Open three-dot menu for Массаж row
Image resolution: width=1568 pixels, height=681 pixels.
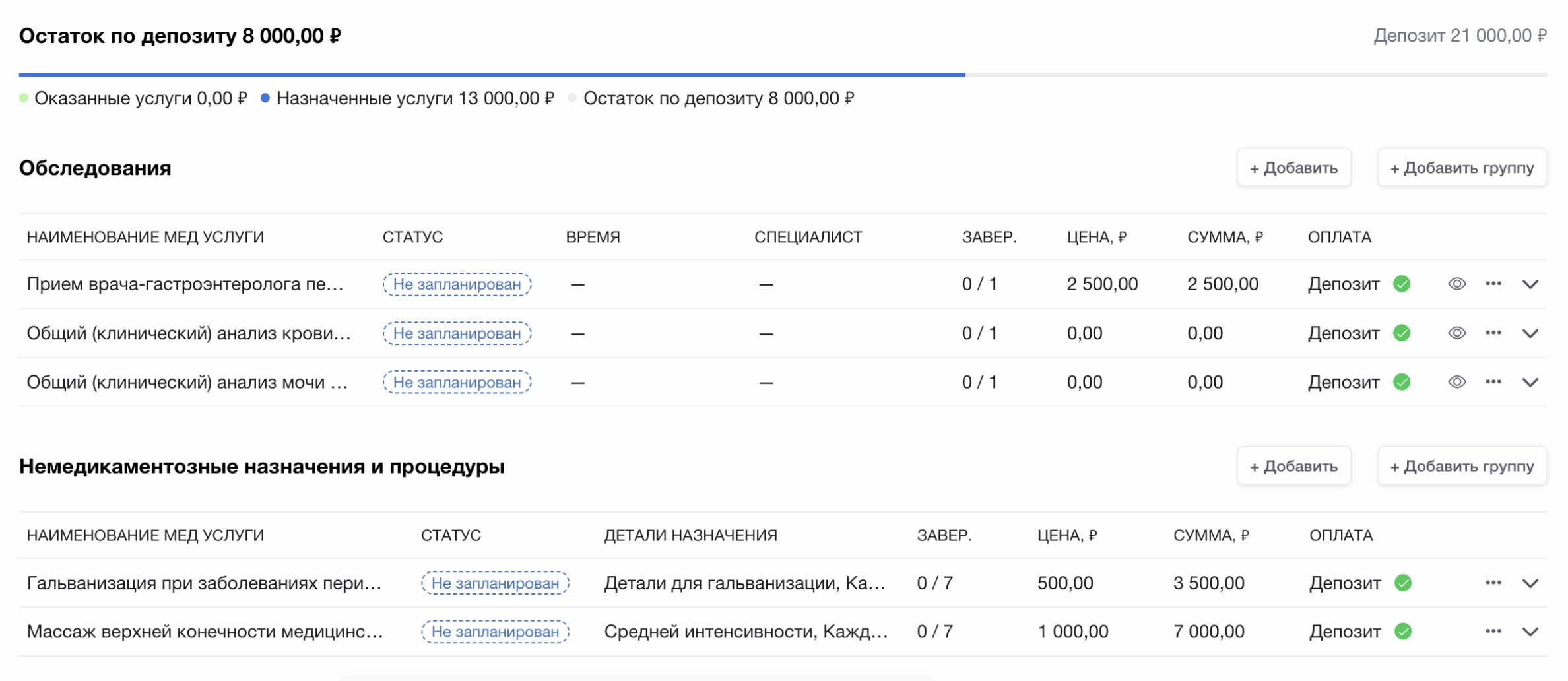tap(1493, 632)
